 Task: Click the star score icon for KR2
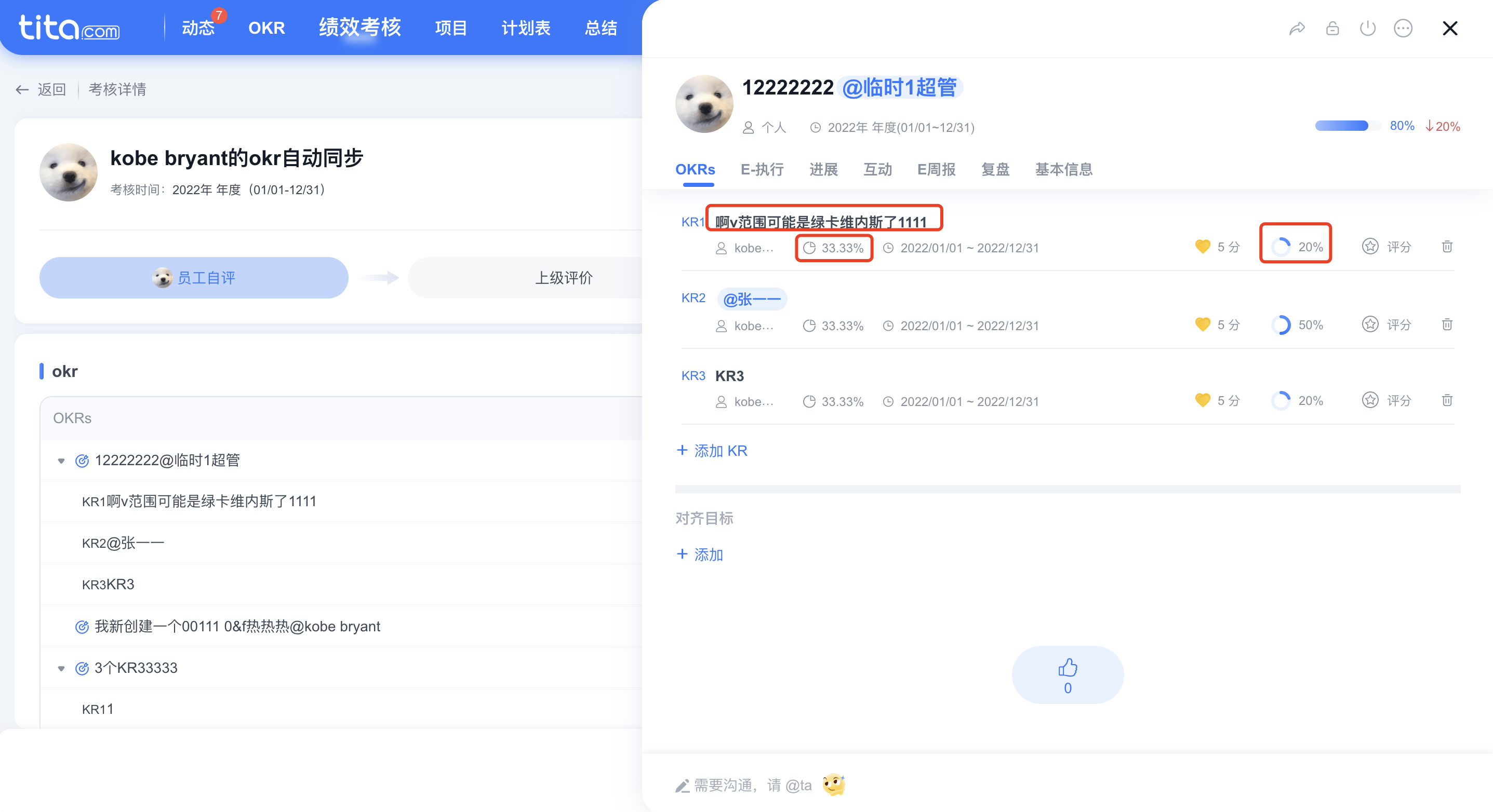(1369, 324)
